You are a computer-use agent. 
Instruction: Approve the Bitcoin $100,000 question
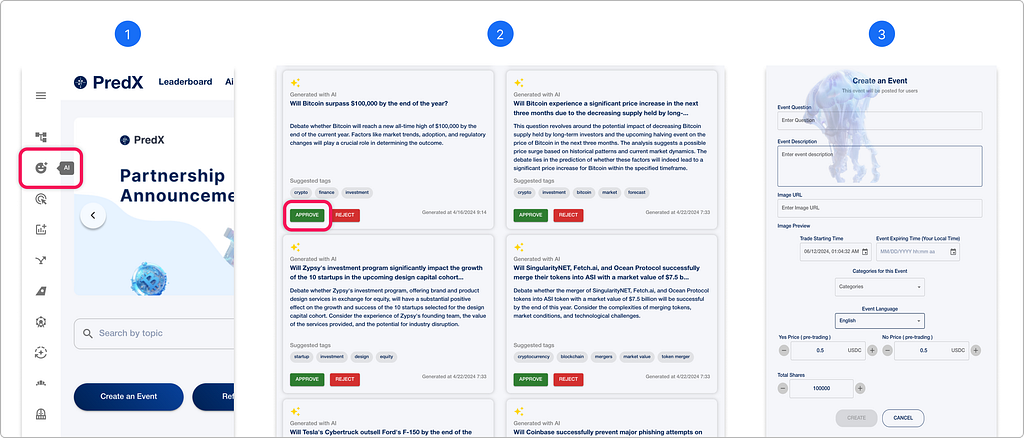point(307,215)
